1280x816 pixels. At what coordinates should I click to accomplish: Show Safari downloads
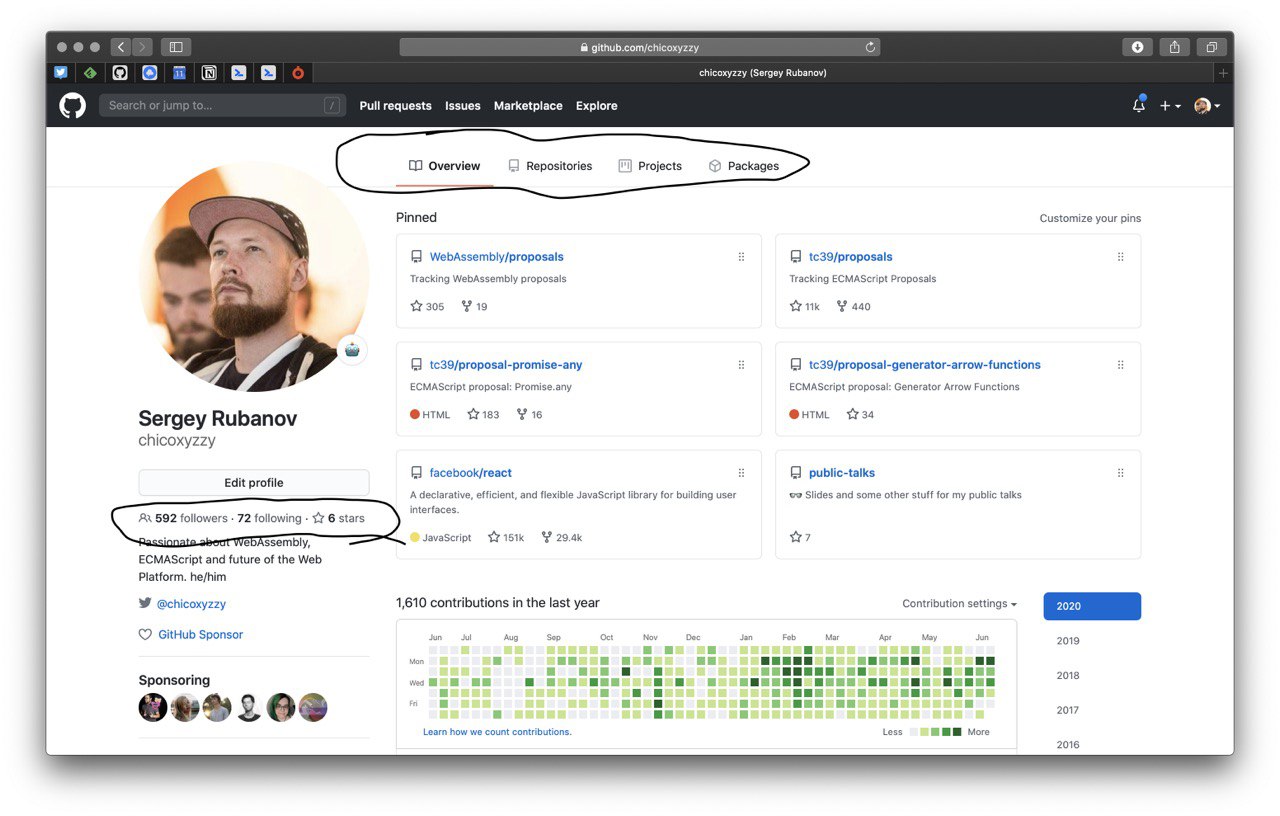tap(1137, 47)
